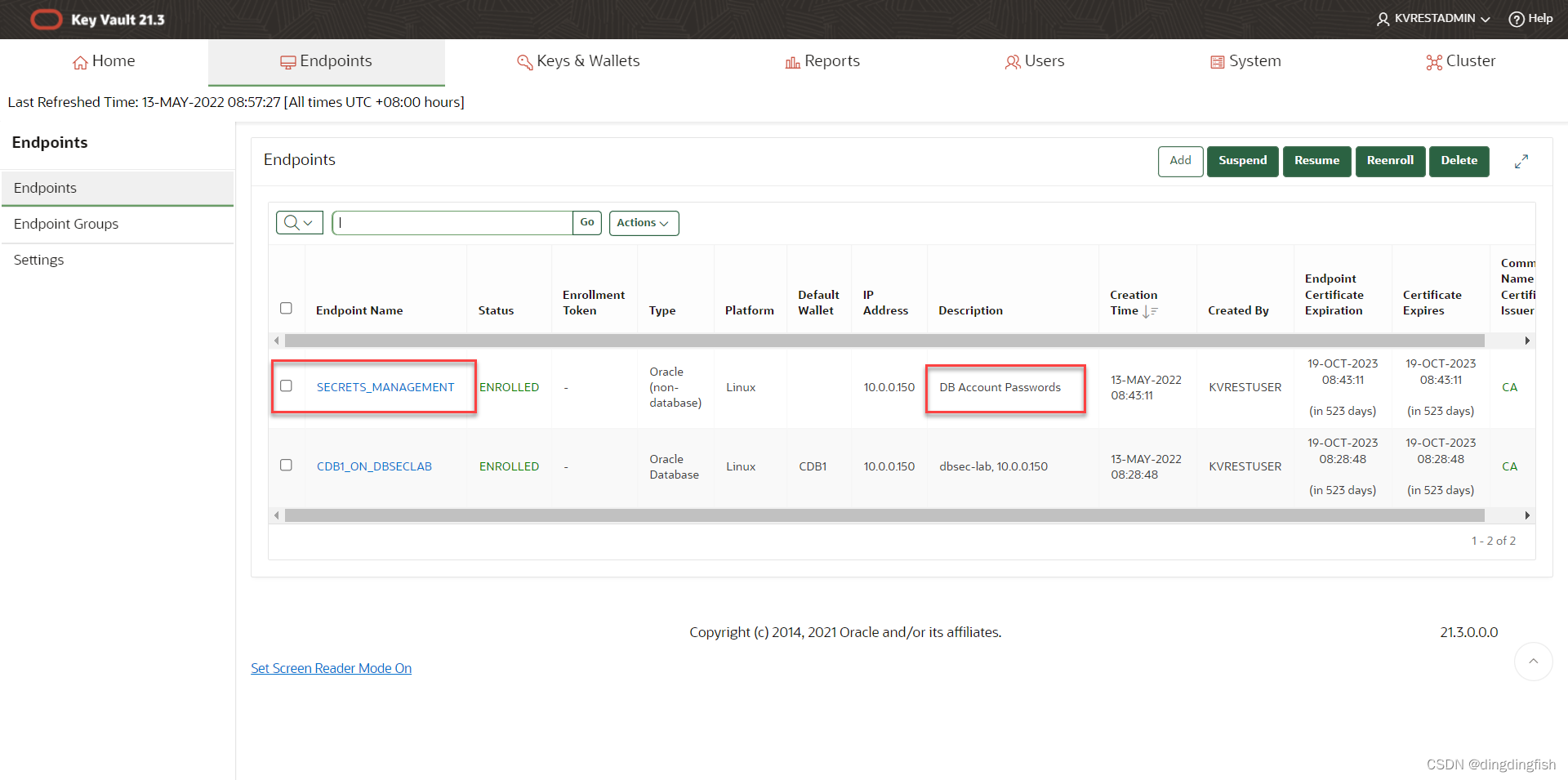Click the Add endpoint button

(x=1180, y=161)
